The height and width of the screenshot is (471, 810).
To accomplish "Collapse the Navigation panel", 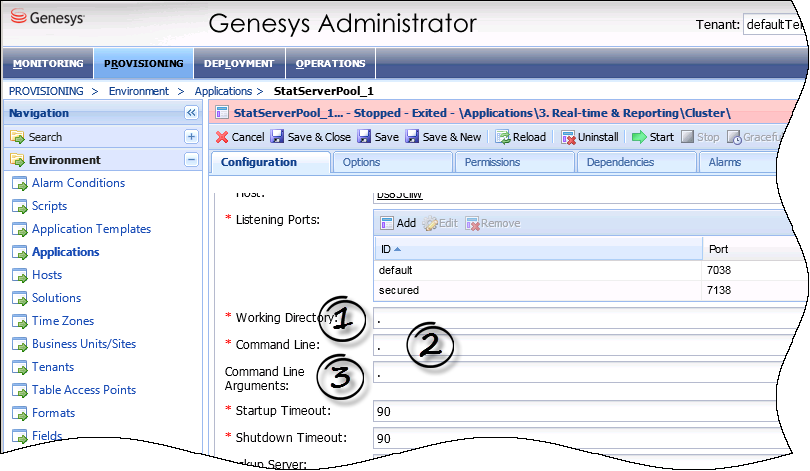I will click(191, 114).
